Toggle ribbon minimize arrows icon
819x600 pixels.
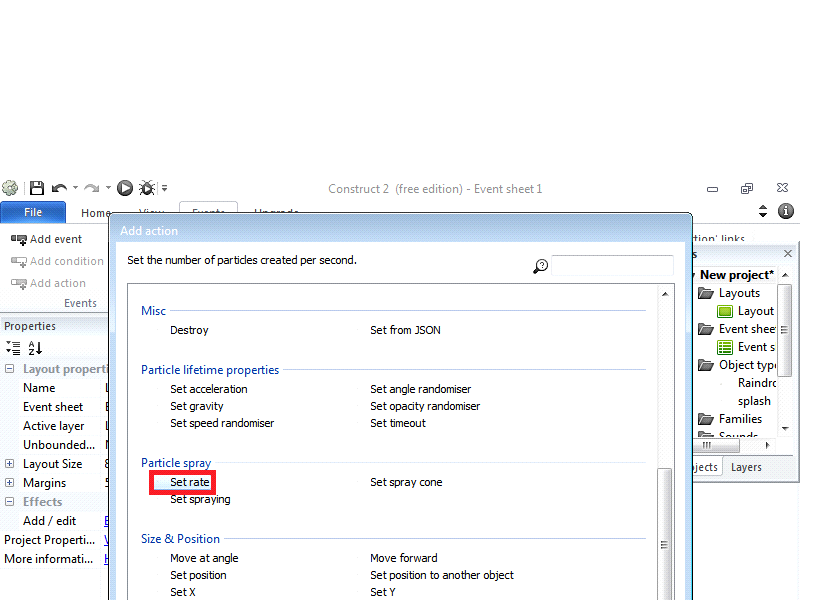tap(763, 211)
